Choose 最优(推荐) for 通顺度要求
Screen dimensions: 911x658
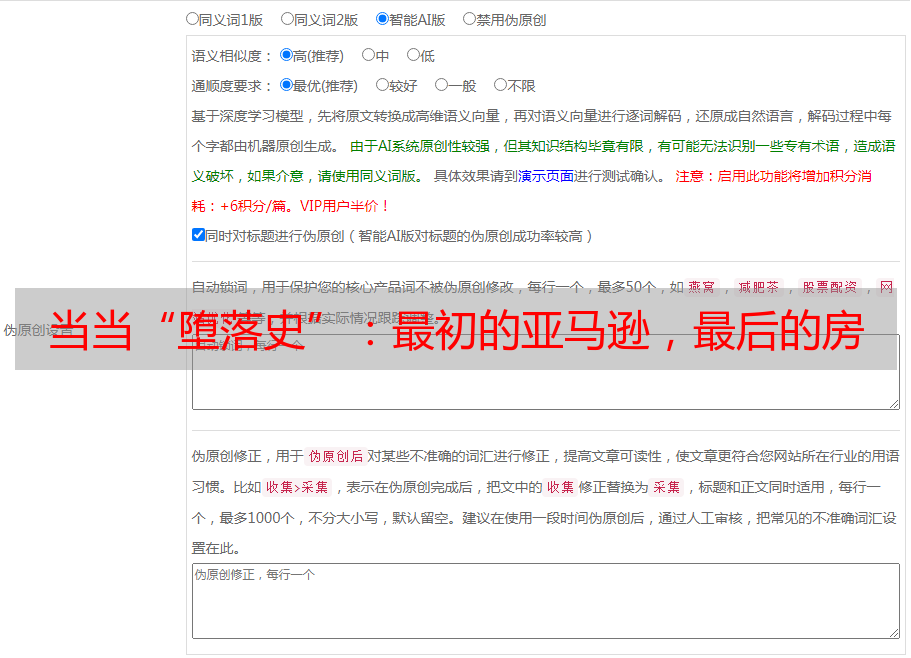tap(286, 85)
